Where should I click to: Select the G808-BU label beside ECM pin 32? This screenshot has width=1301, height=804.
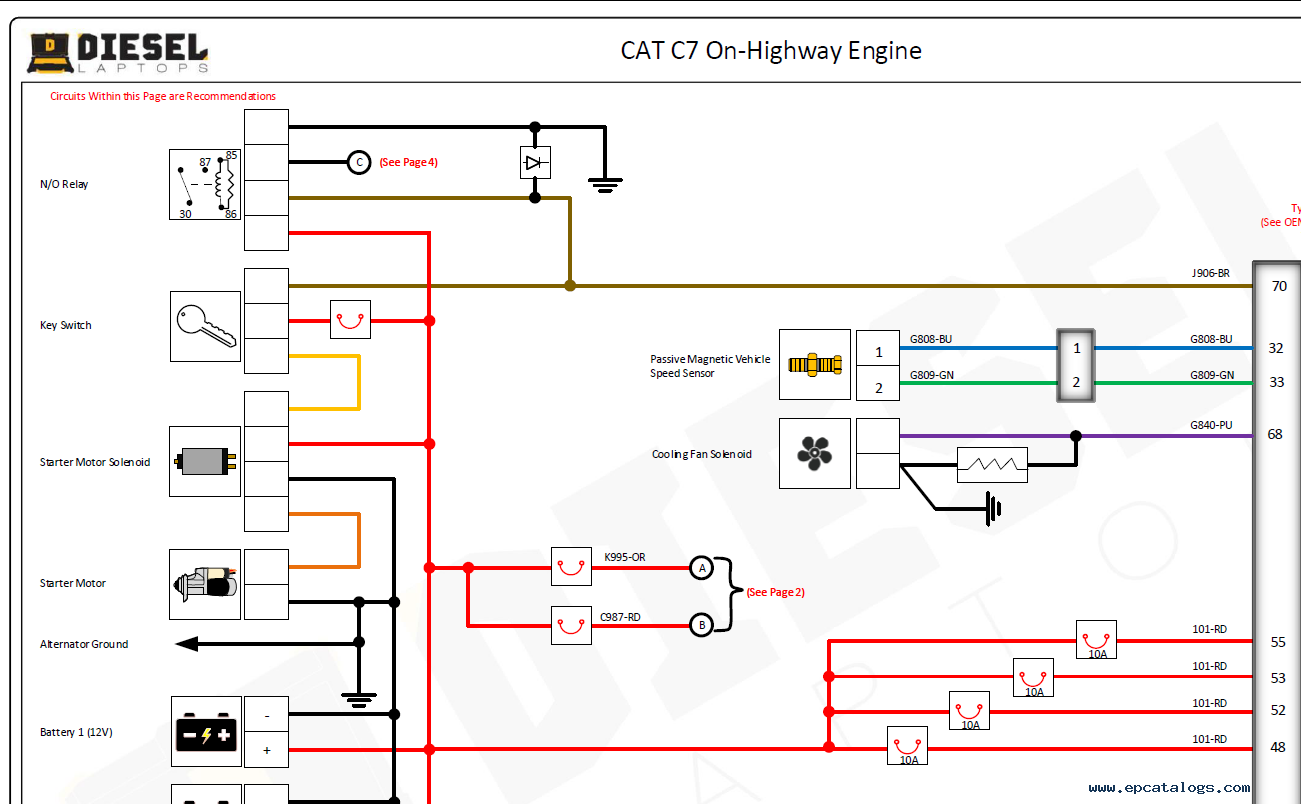(1211, 340)
